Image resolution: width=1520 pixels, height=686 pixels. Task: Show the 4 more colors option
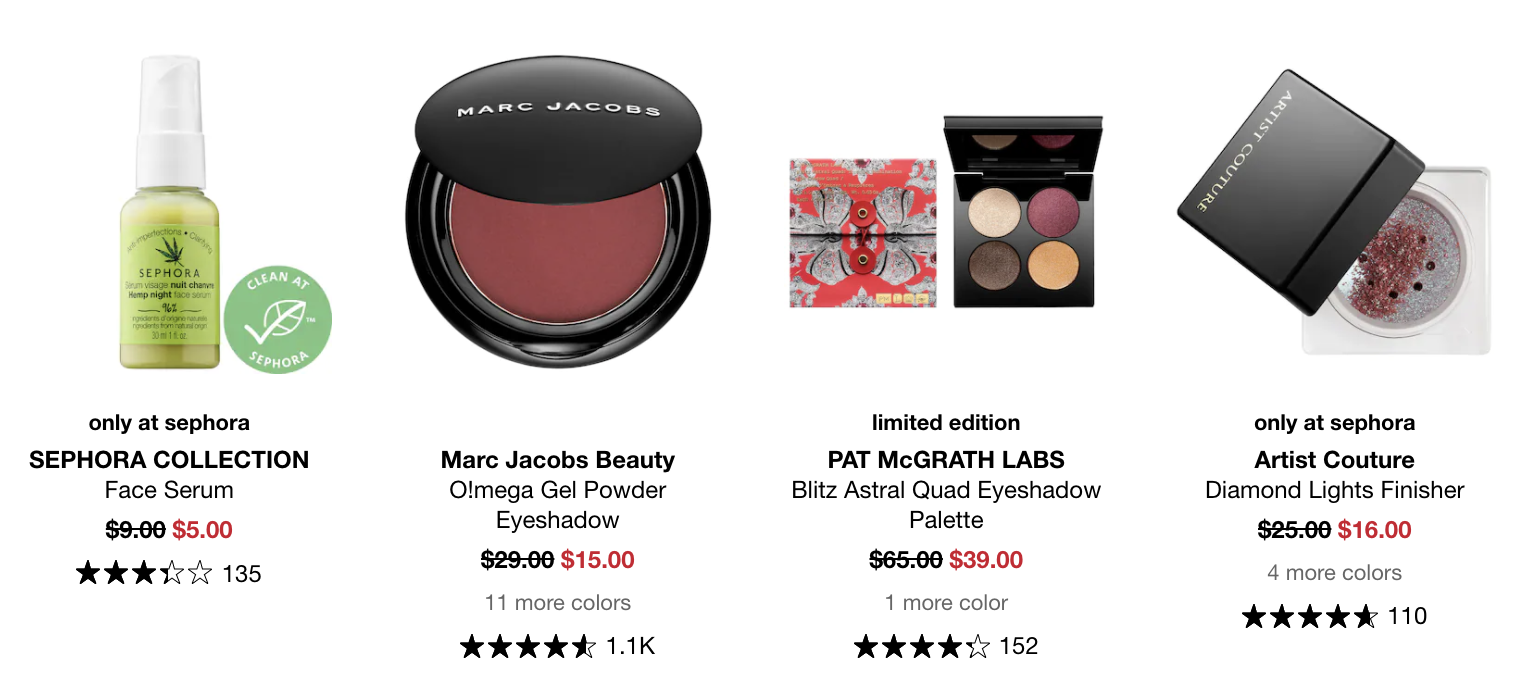pyautogui.click(x=1334, y=573)
